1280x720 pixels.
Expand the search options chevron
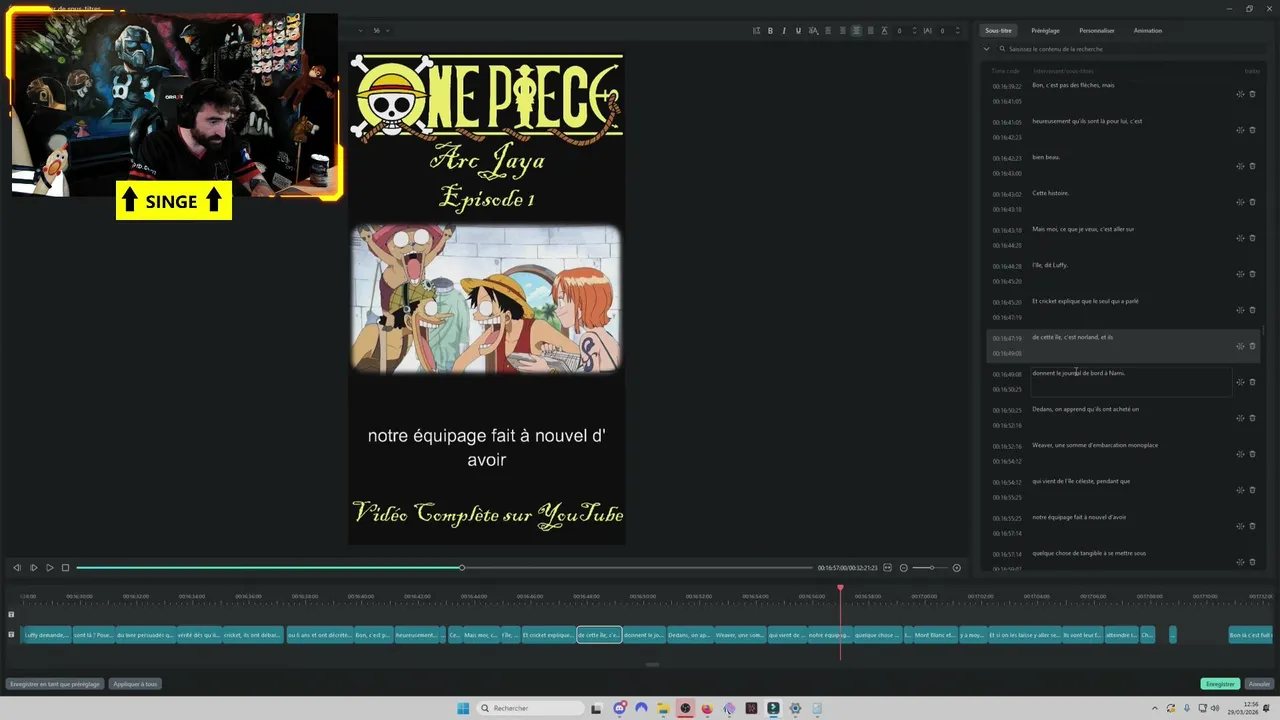pos(987,49)
